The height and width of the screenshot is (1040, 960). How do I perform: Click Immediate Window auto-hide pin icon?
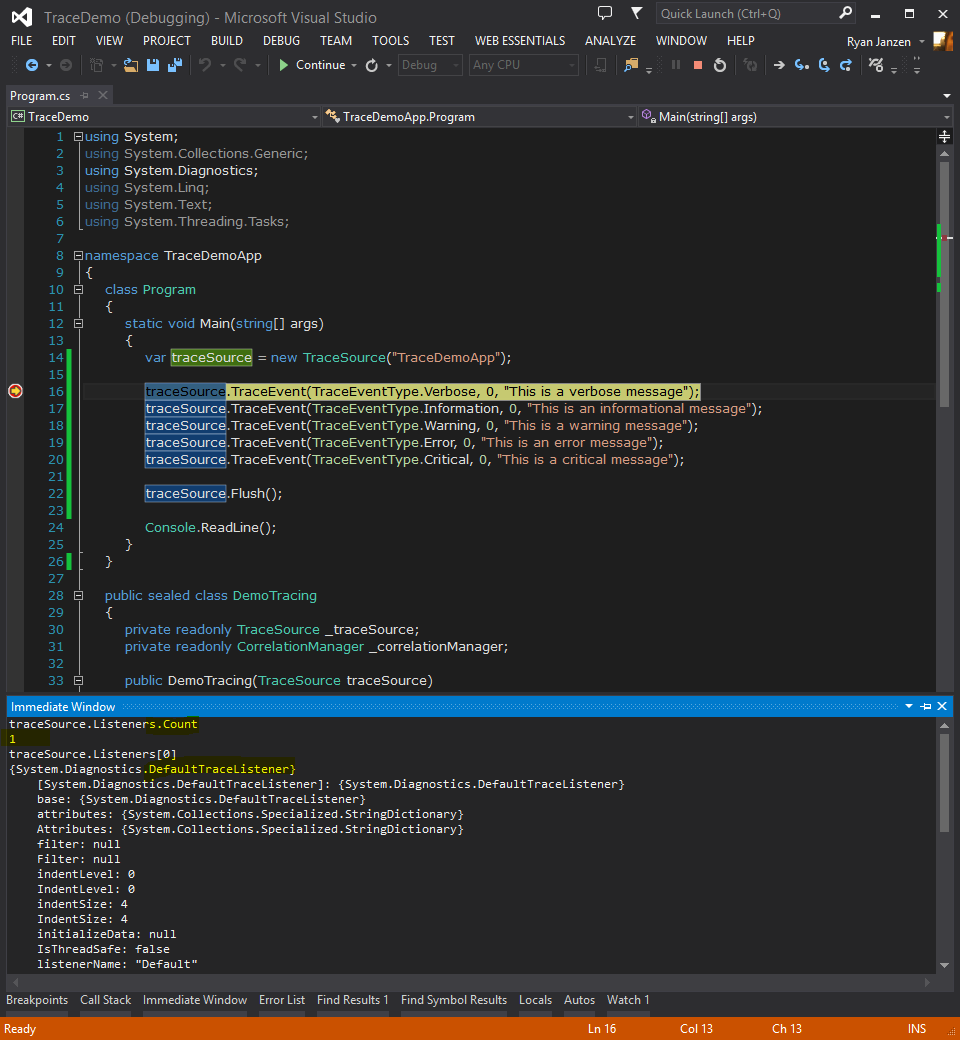pos(926,706)
